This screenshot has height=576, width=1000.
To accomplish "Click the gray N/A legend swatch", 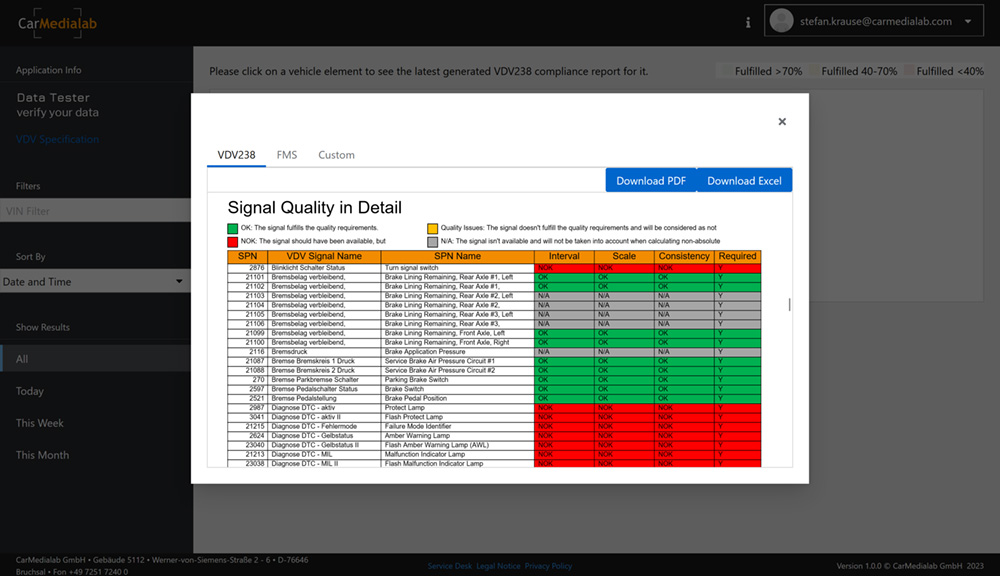I will 432,242.
